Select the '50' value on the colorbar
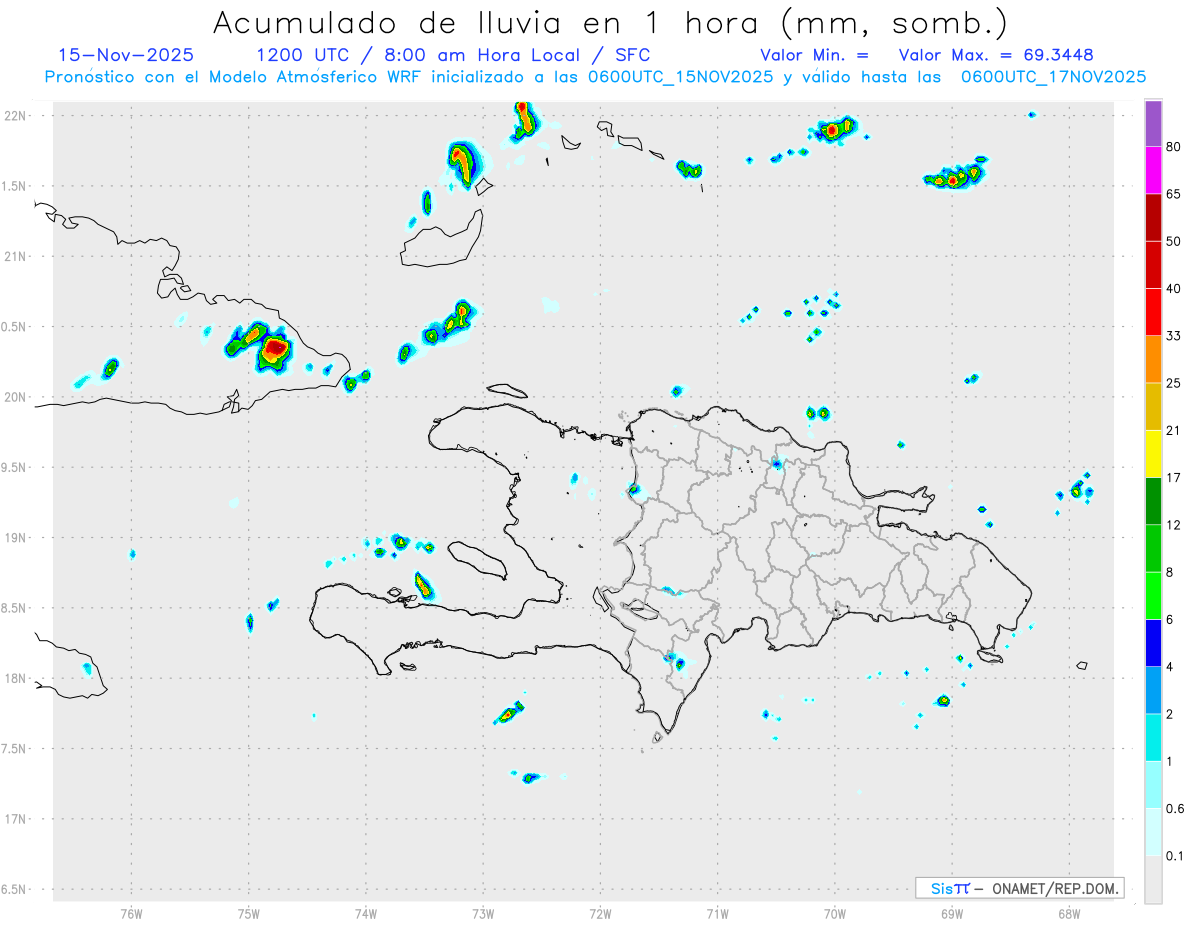Screen dimensions: 1200x927 (1174, 241)
